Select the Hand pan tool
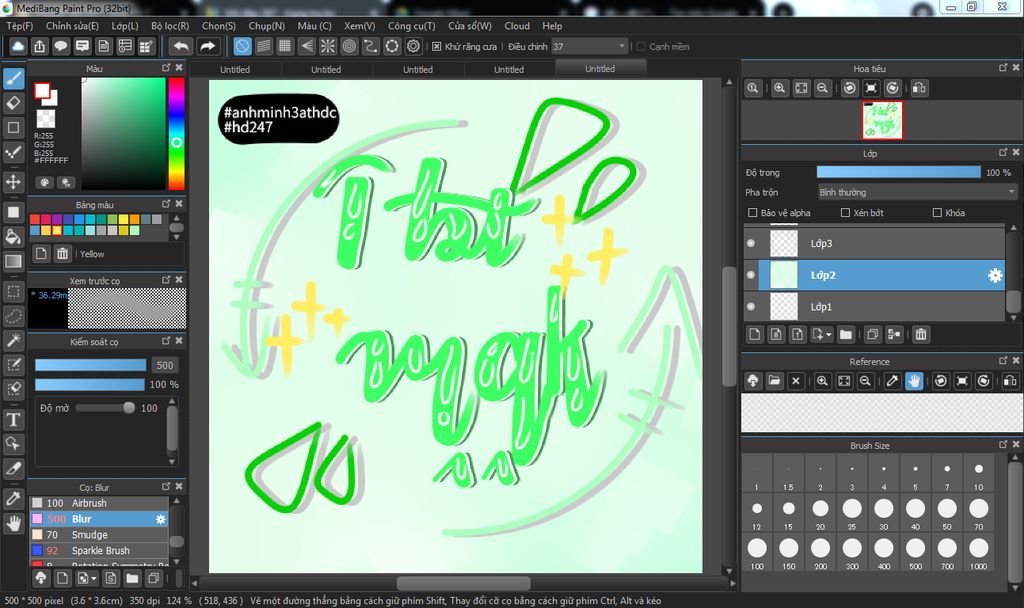1024x608 pixels. point(13,523)
